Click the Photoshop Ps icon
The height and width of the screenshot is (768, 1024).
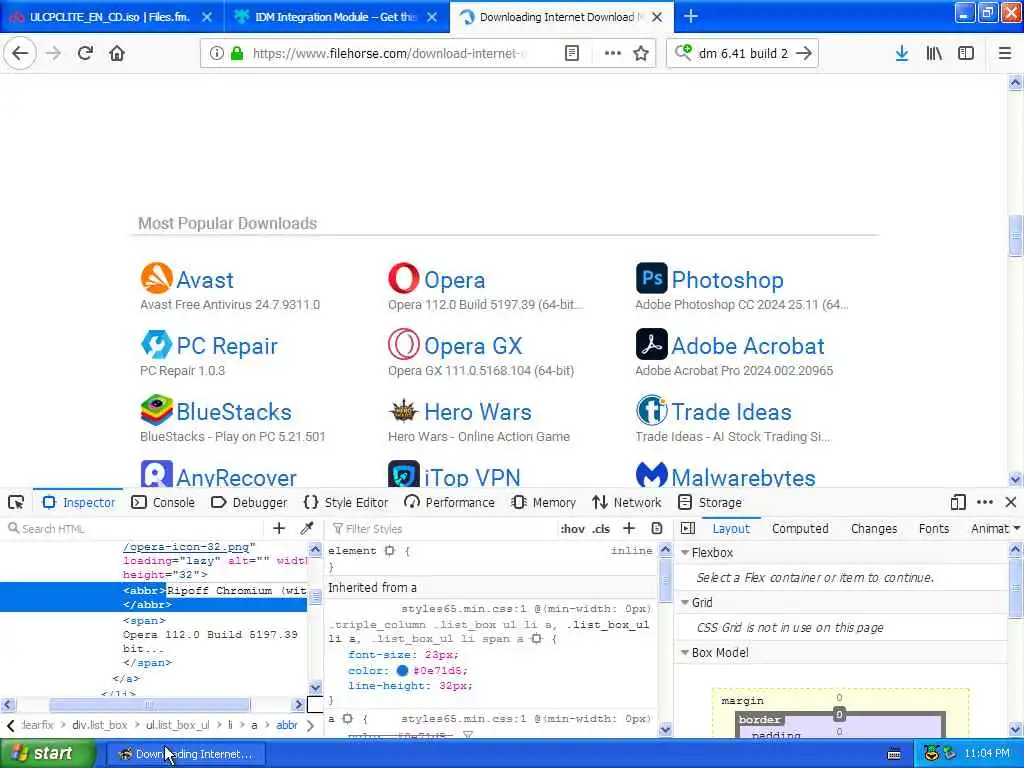click(x=652, y=278)
